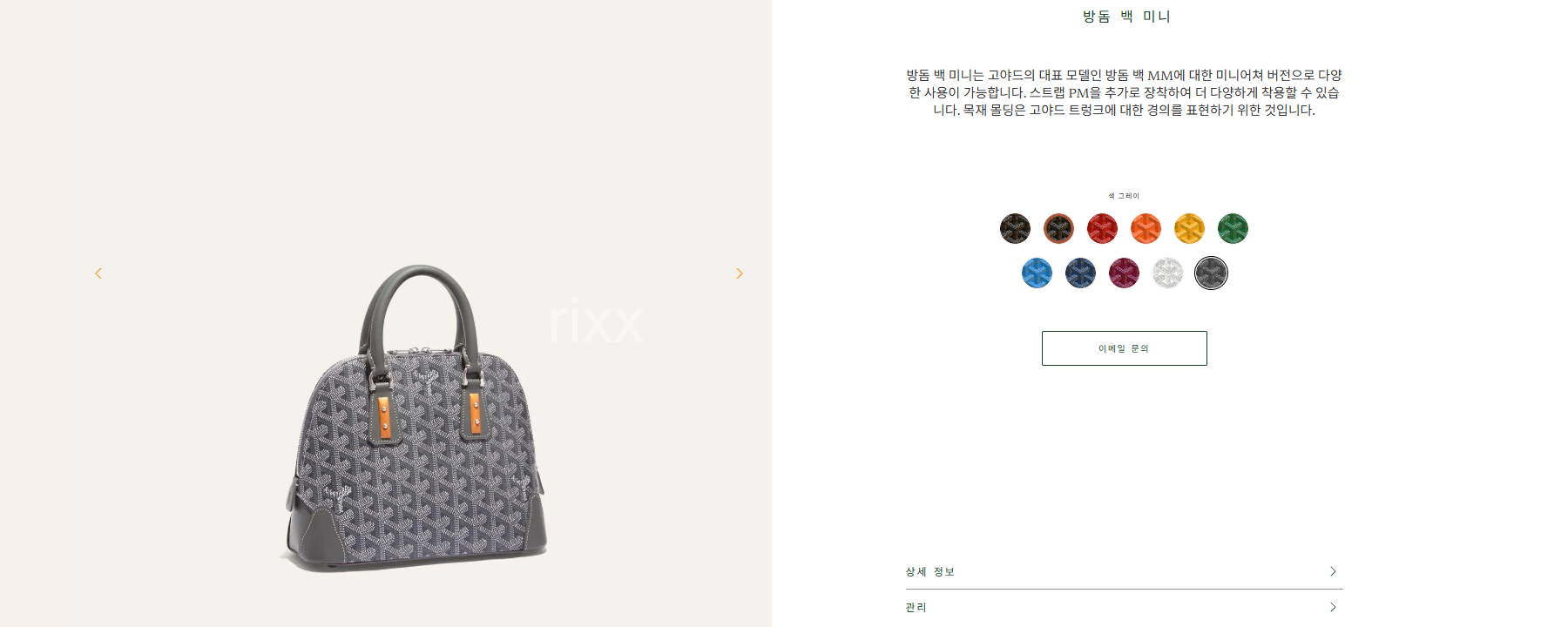
Task: Choose the burgundy color swatch
Action: pyautogui.click(x=1124, y=273)
